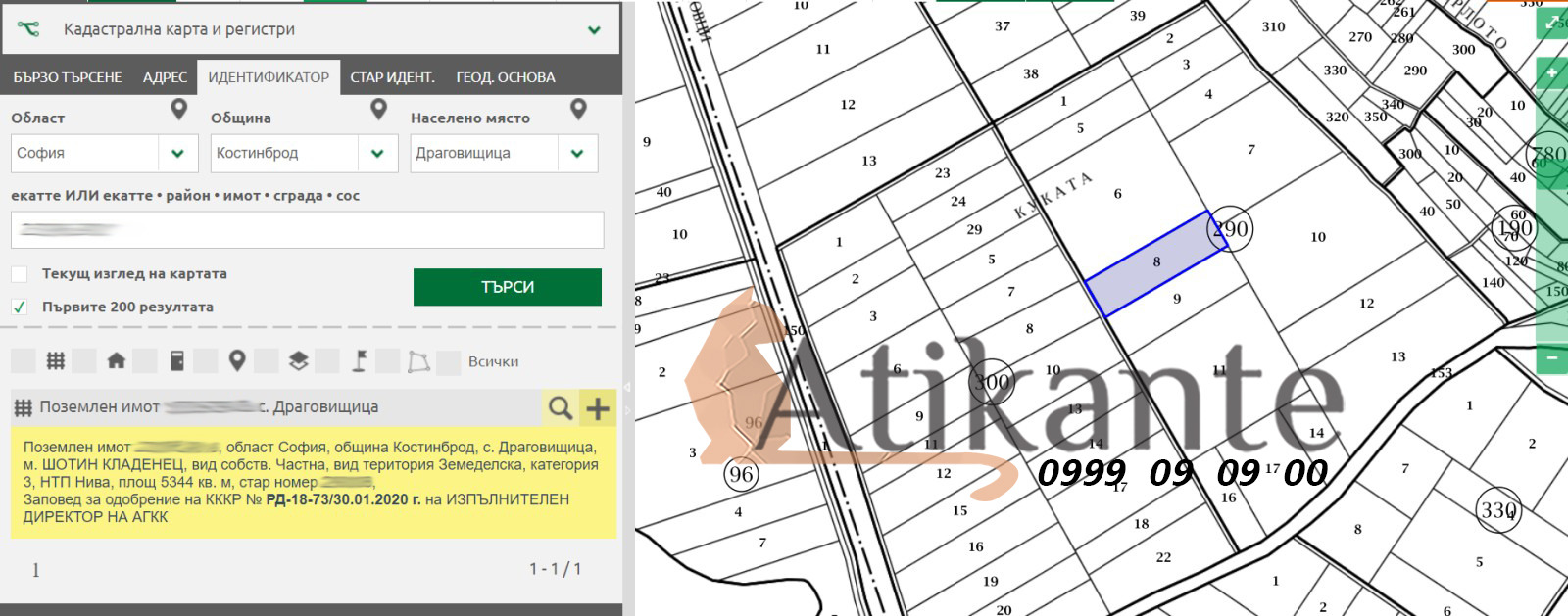Click the map zoom out minus button

click(1551, 358)
